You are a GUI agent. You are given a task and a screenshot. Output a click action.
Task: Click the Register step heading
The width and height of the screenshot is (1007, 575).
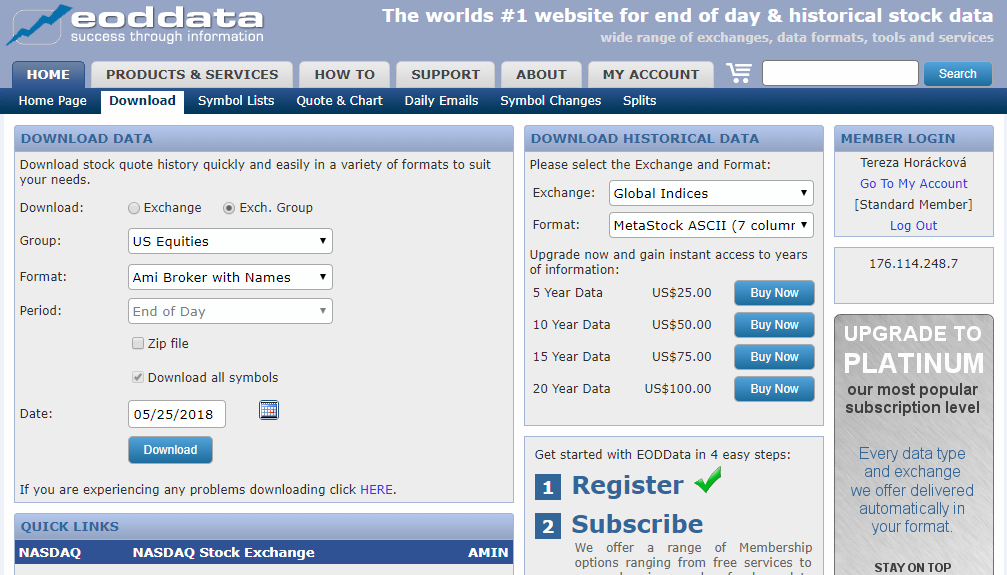[x=627, y=485]
